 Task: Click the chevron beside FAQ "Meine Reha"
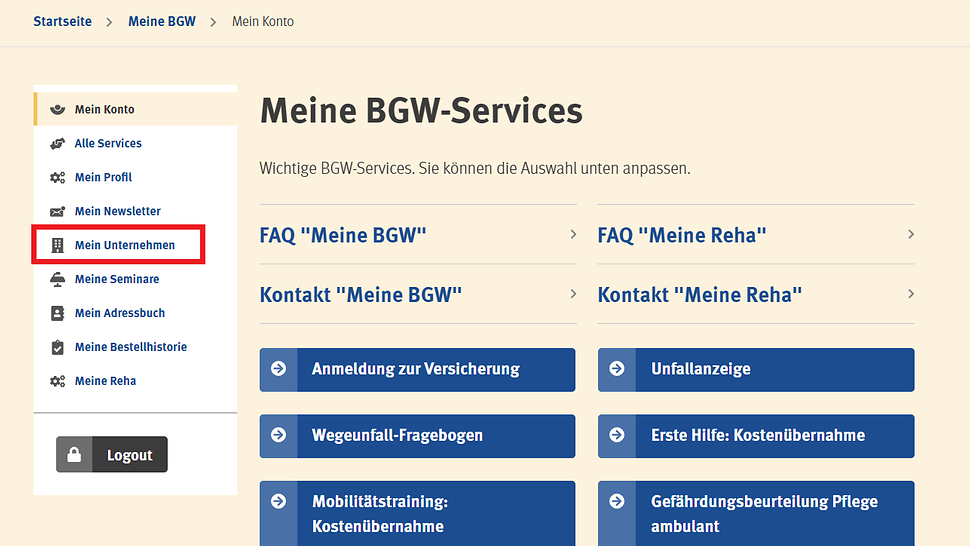[911, 234]
